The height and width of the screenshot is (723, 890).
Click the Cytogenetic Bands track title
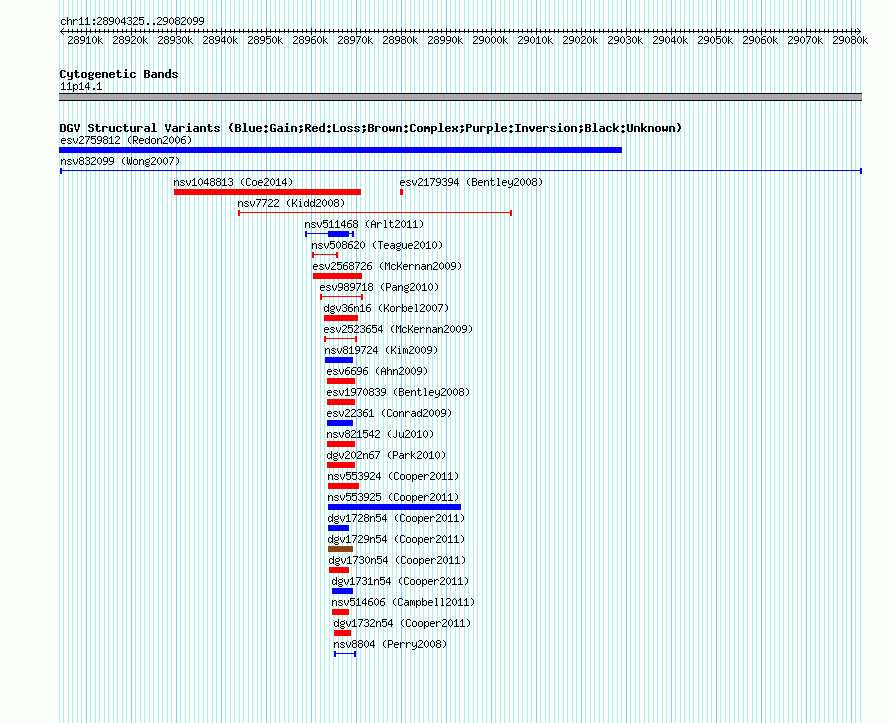tap(119, 74)
